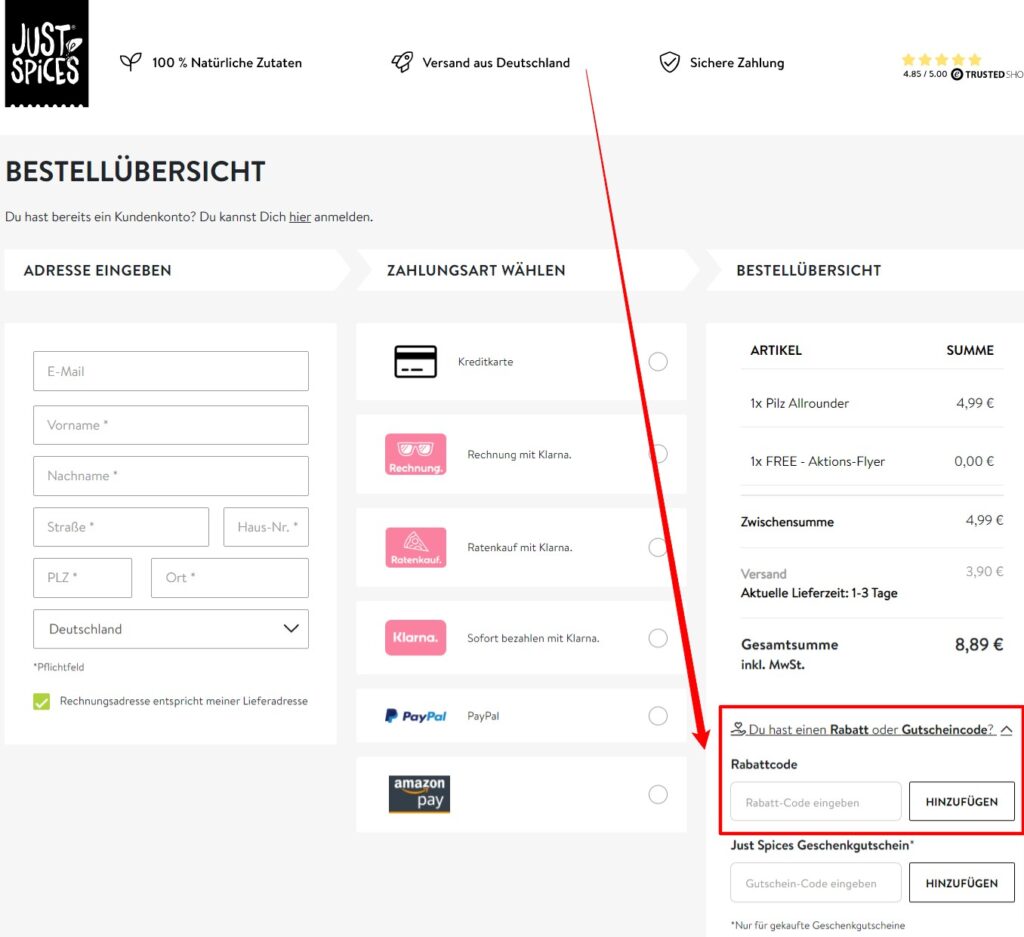The height and width of the screenshot is (937, 1024).
Task: Select the Kreditkarte radio button
Action: 658,361
